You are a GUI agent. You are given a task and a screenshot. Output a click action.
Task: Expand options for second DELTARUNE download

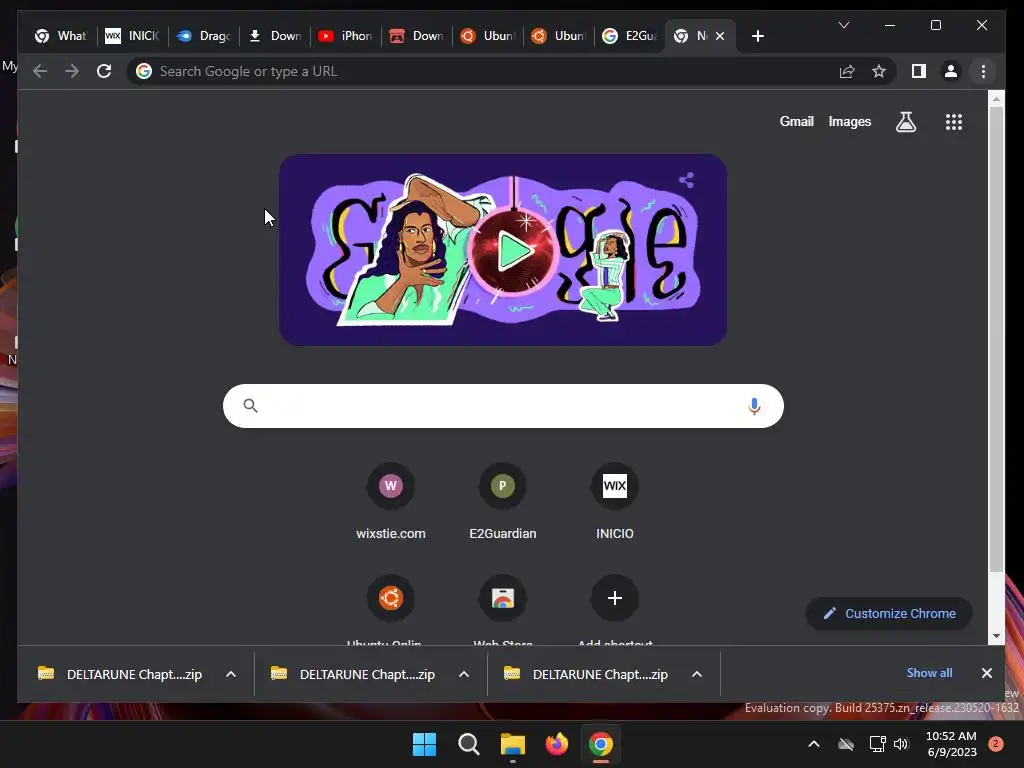464,674
